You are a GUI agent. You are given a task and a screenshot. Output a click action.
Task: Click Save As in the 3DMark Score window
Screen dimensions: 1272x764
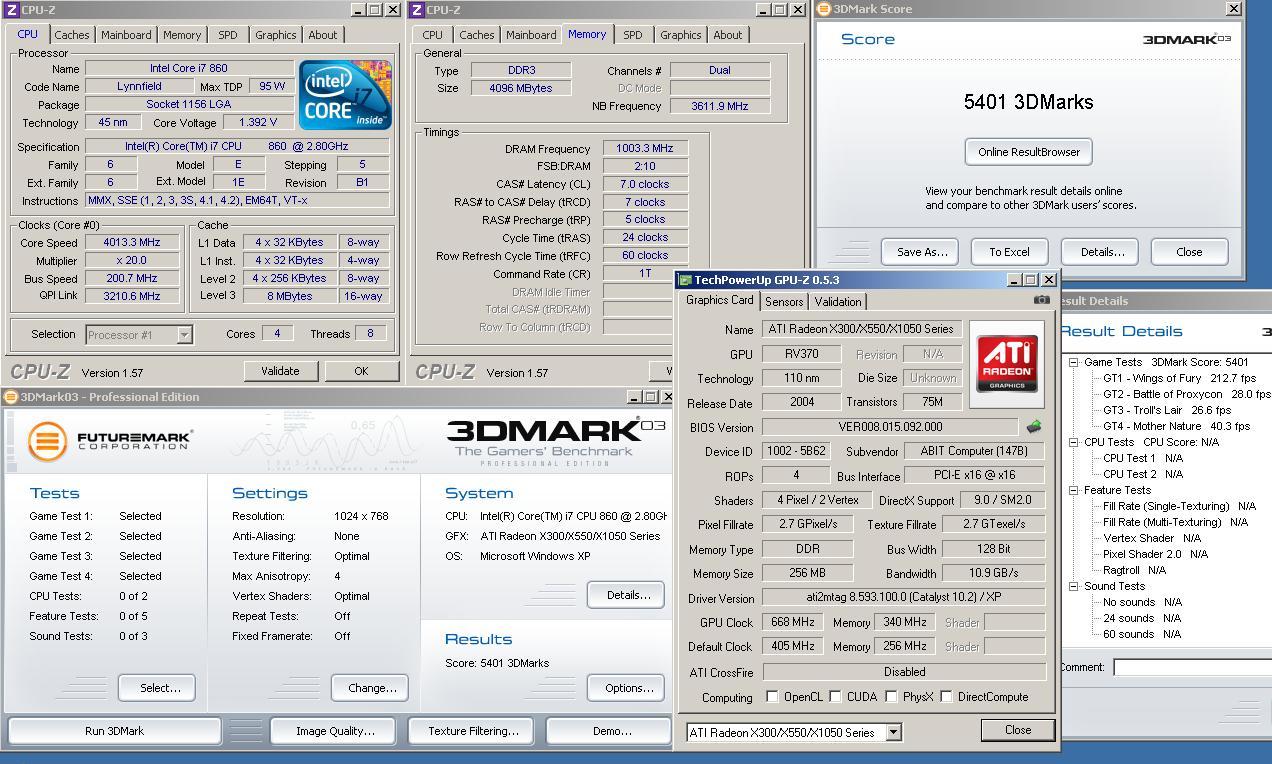point(922,252)
